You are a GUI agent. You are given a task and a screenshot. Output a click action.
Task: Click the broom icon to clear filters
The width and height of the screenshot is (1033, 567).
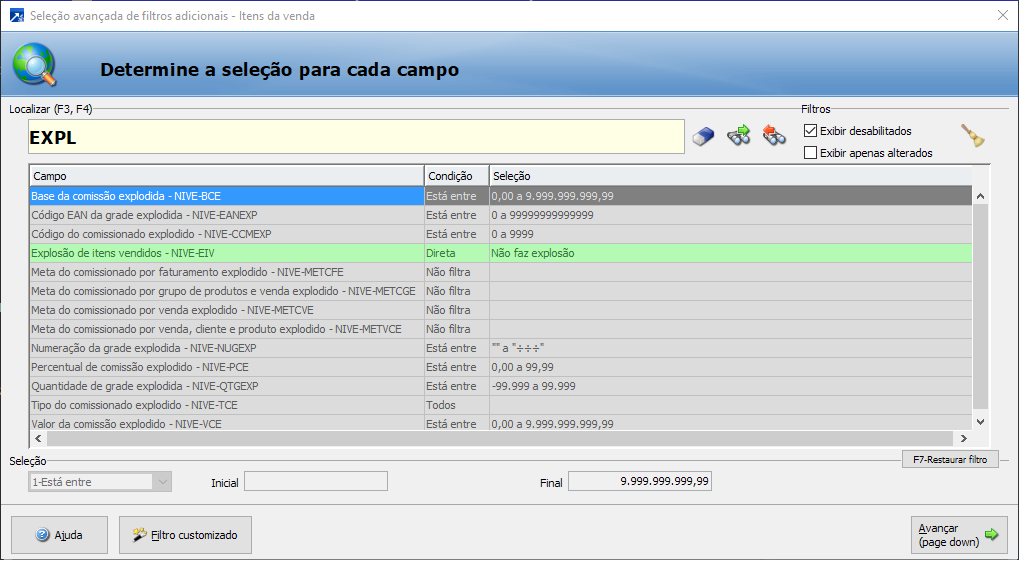point(972,135)
